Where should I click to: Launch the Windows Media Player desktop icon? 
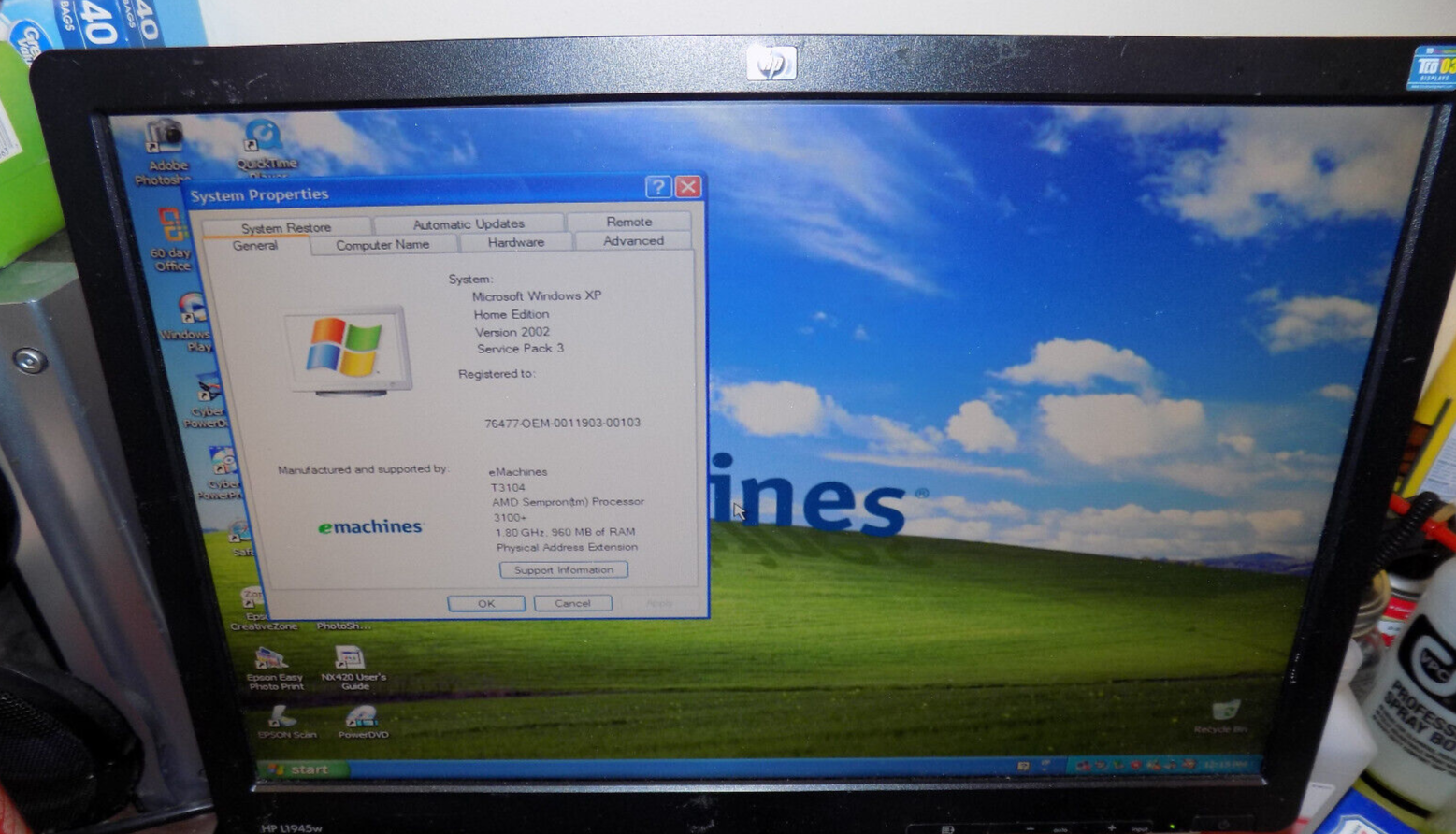[189, 323]
